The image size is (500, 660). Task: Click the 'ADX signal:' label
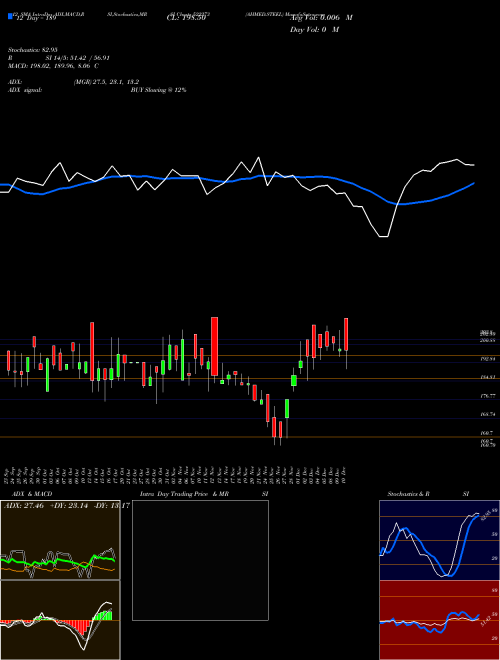pos(25,90)
